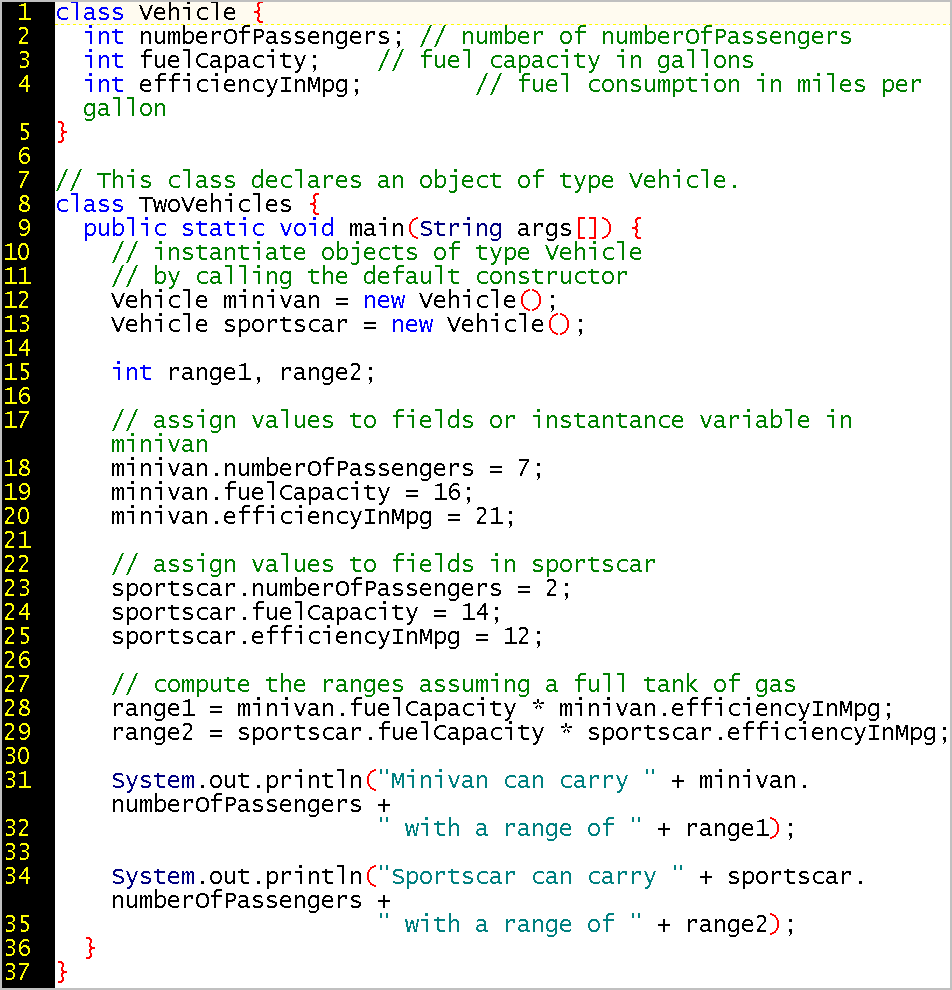Click '+ range1);' at end of line 32
The image size is (952, 990).
(726, 828)
